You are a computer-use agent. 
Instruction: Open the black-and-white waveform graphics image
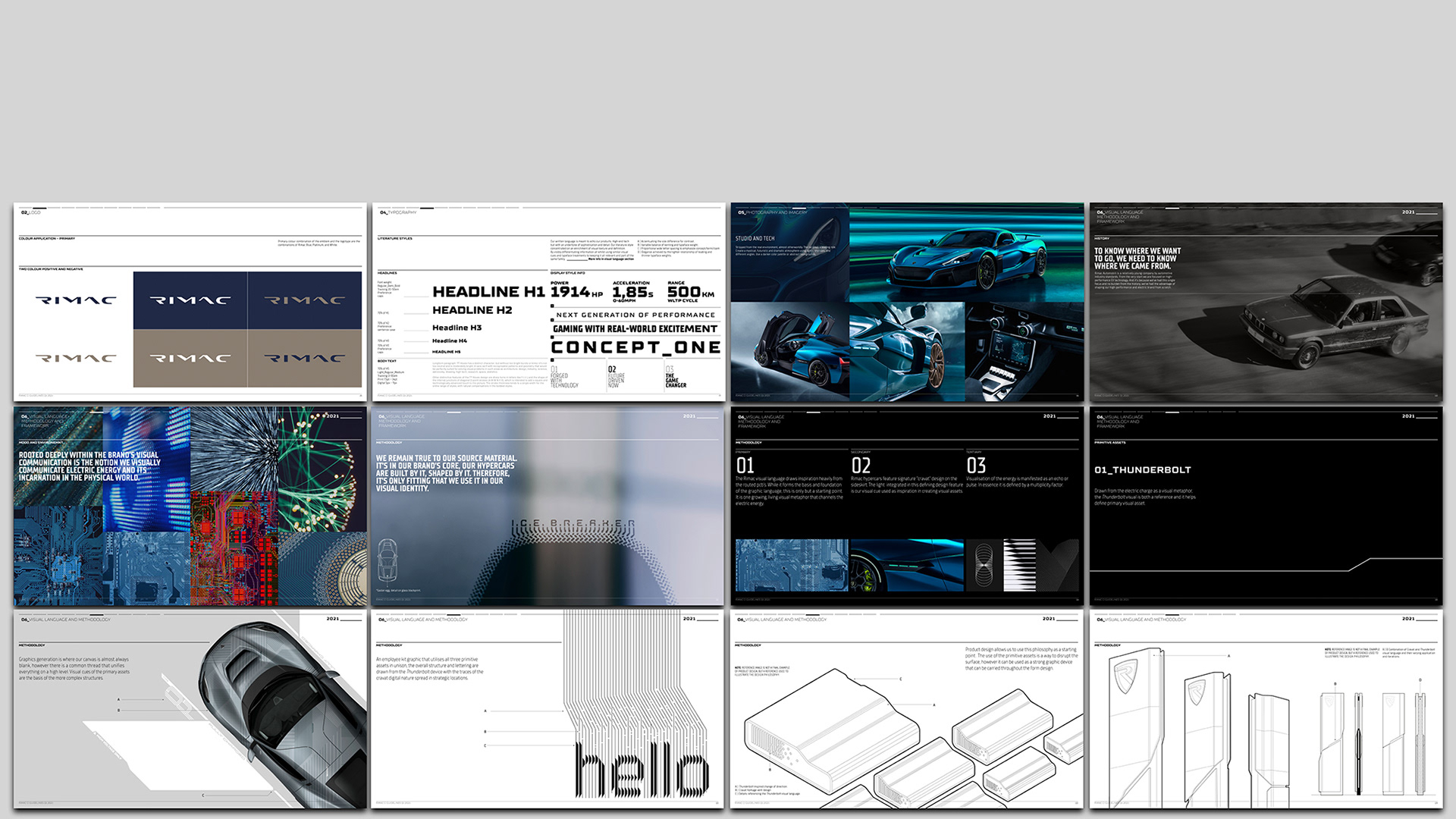pyautogui.click(x=1022, y=565)
